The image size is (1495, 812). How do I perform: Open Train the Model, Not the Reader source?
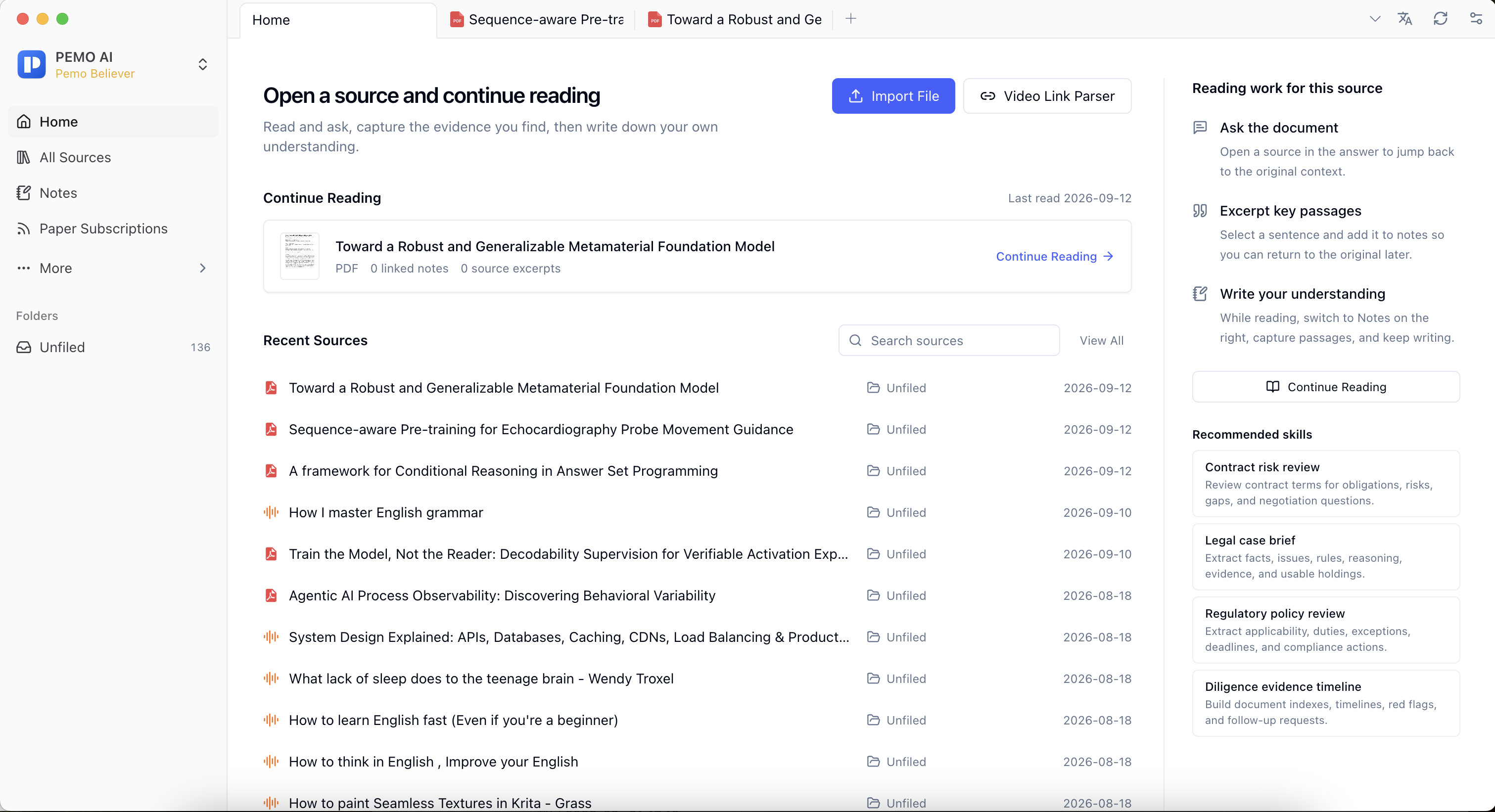pyautogui.click(x=569, y=554)
